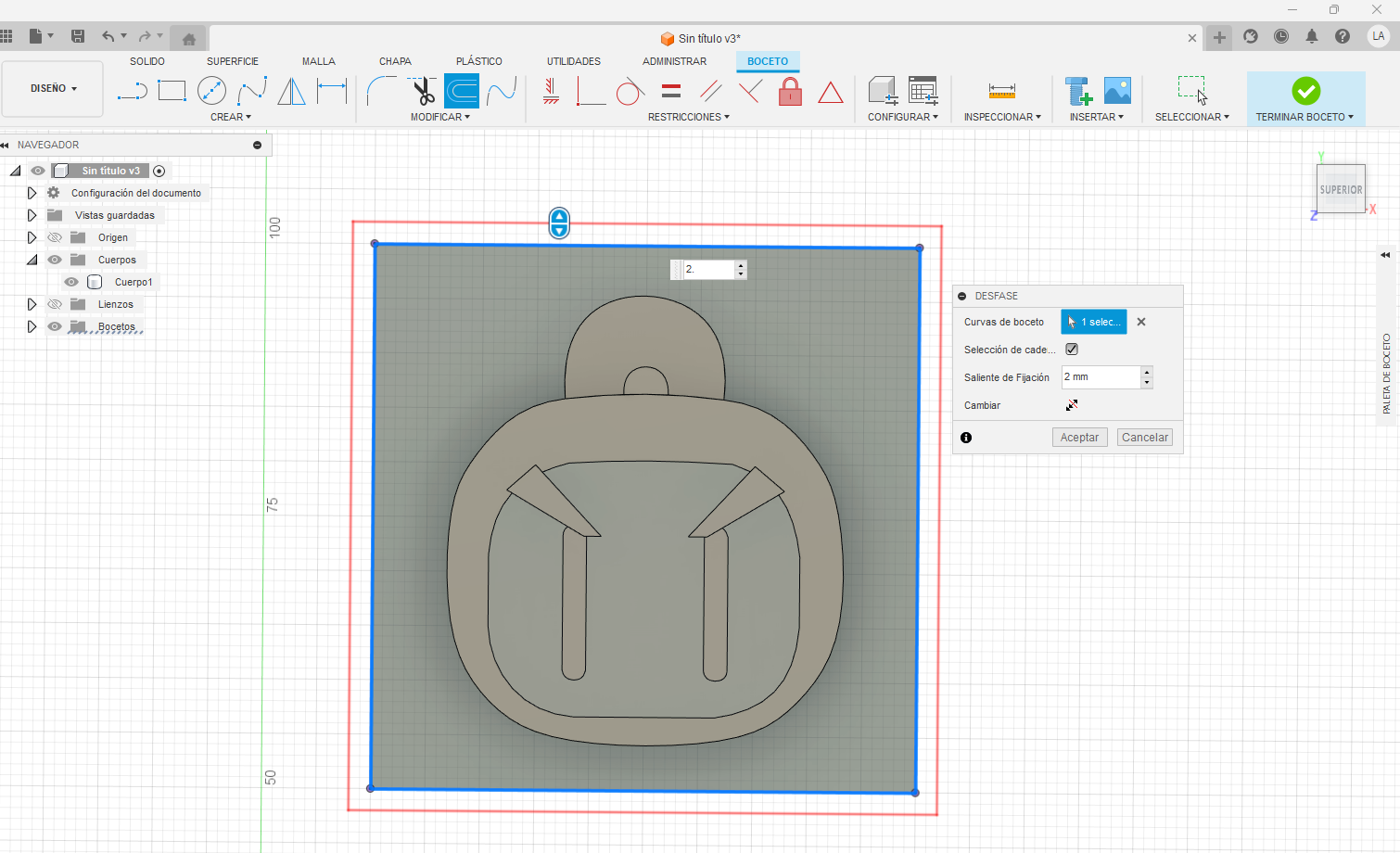
Task: Select the Fillet tool in Modificar
Action: click(x=381, y=91)
